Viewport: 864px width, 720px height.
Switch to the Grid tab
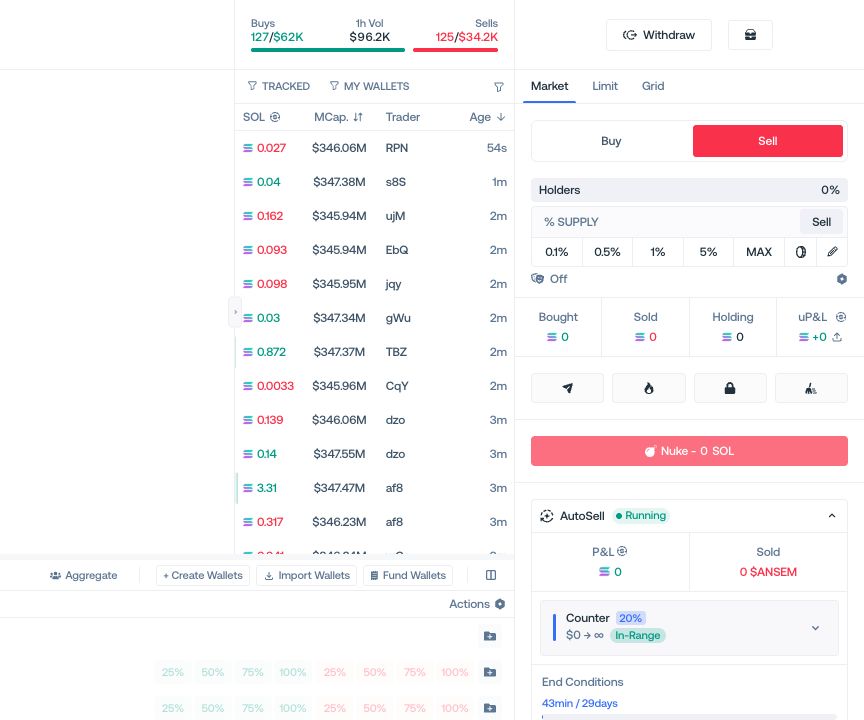[x=652, y=86]
